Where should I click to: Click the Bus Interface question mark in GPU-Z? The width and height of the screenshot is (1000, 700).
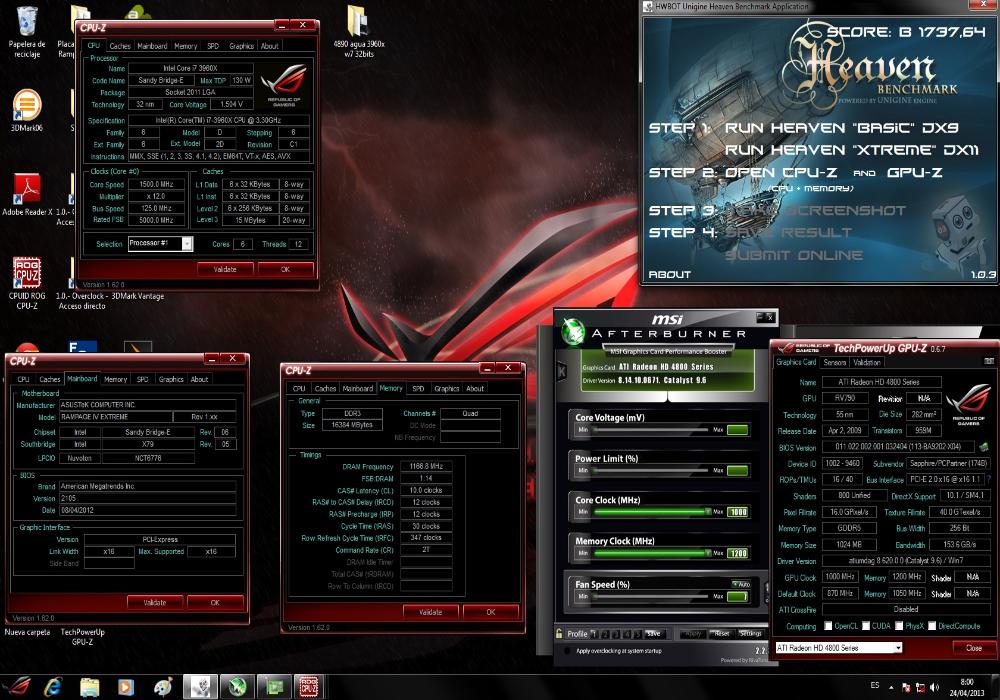coord(989,479)
